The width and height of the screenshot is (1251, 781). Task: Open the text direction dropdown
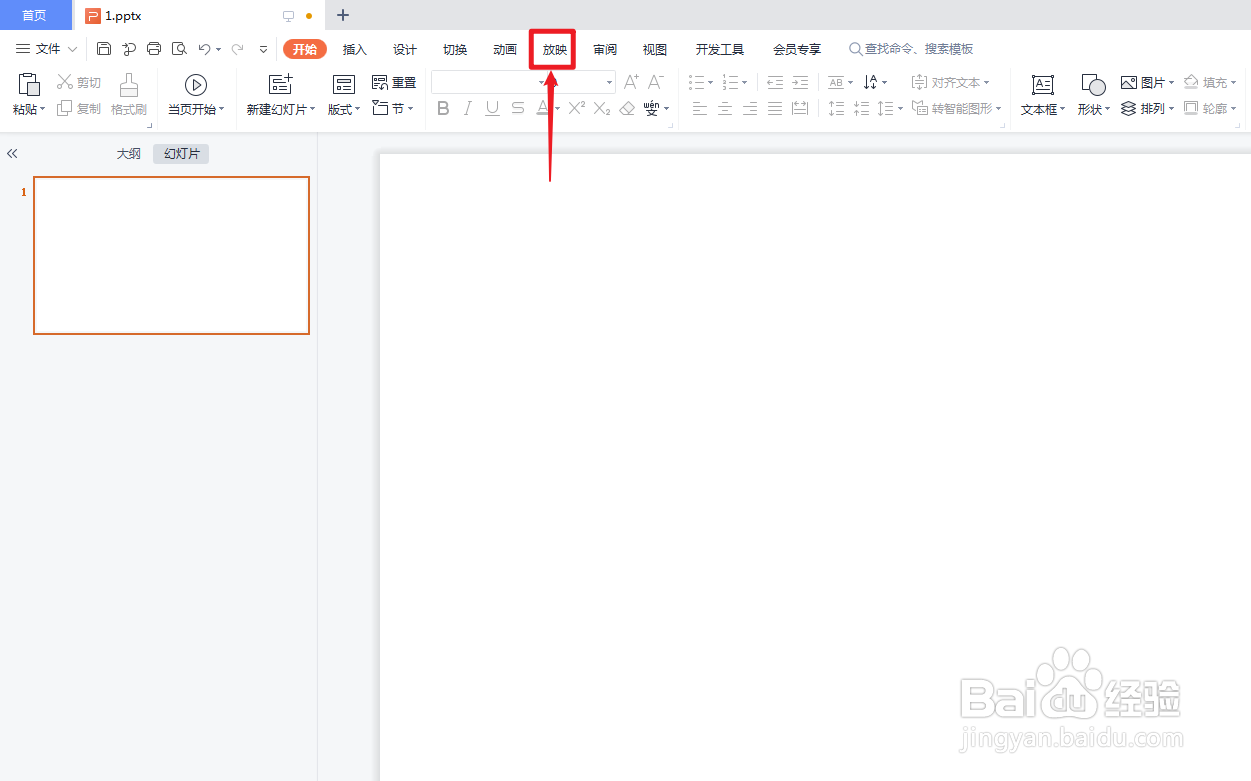click(x=875, y=83)
